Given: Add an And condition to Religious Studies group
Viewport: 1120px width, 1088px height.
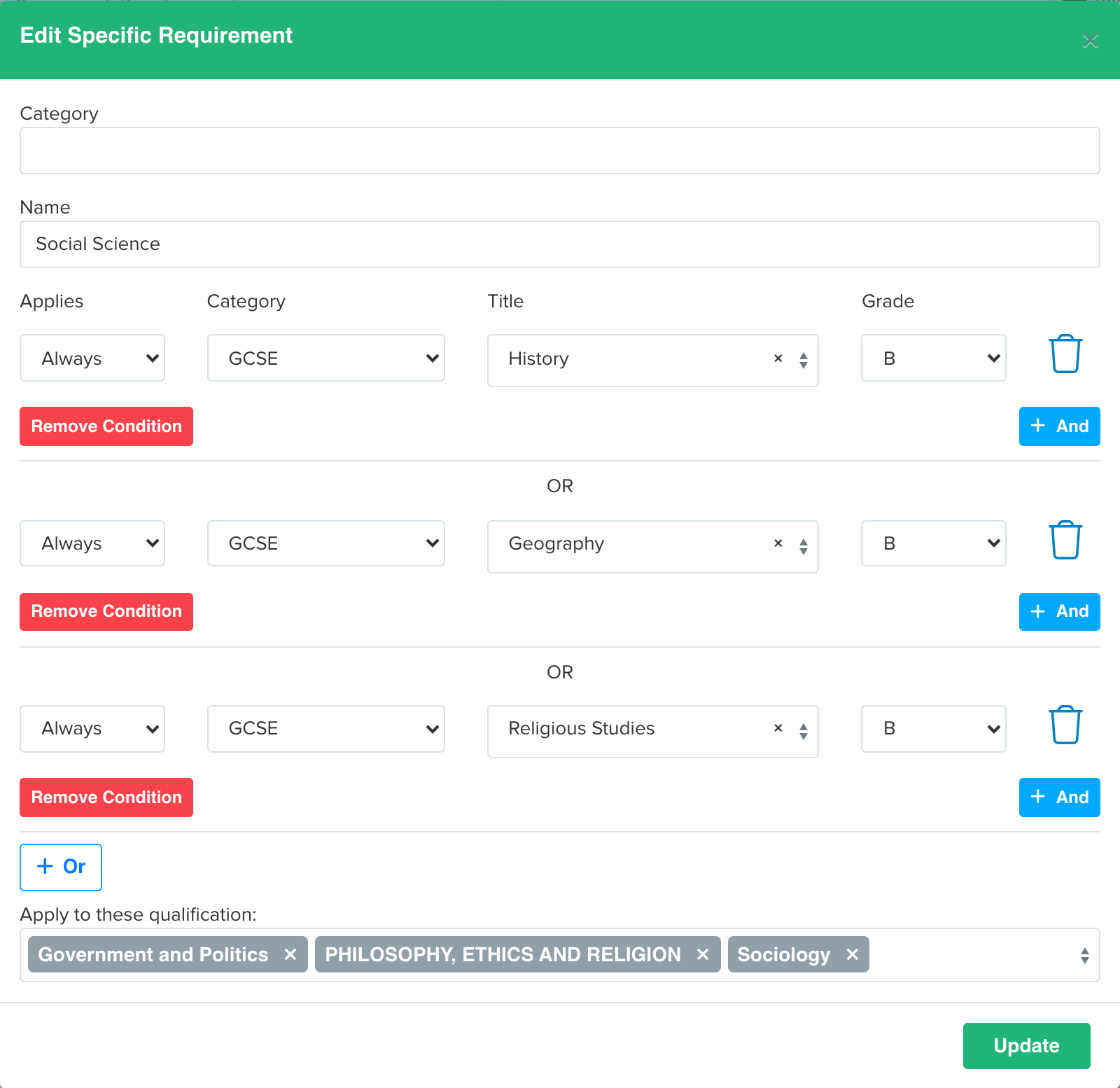Looking at the screenshot, I should click(x=1059, y=797).
